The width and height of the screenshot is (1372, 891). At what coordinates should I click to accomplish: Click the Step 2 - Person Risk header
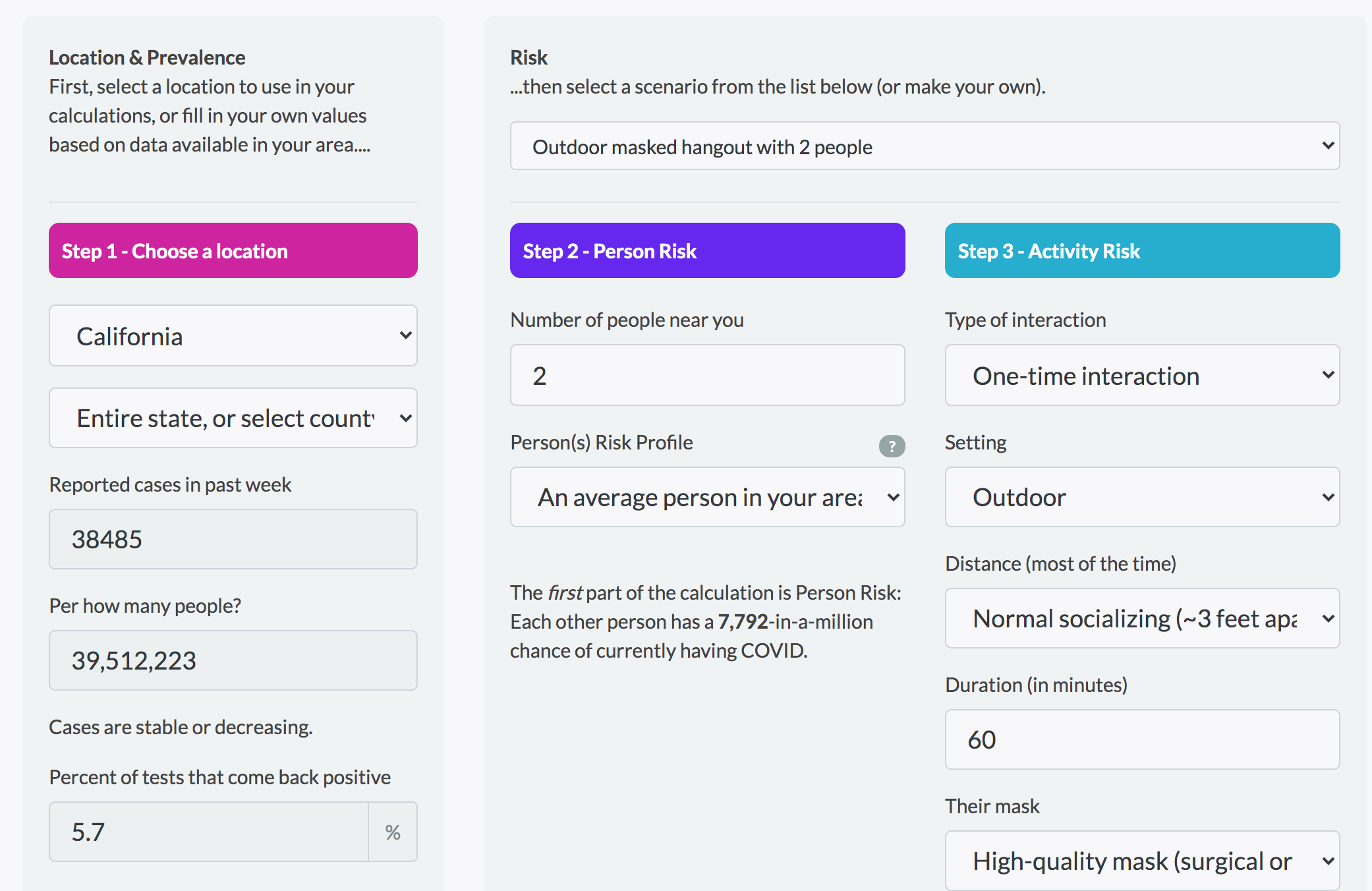coord(707,250)
